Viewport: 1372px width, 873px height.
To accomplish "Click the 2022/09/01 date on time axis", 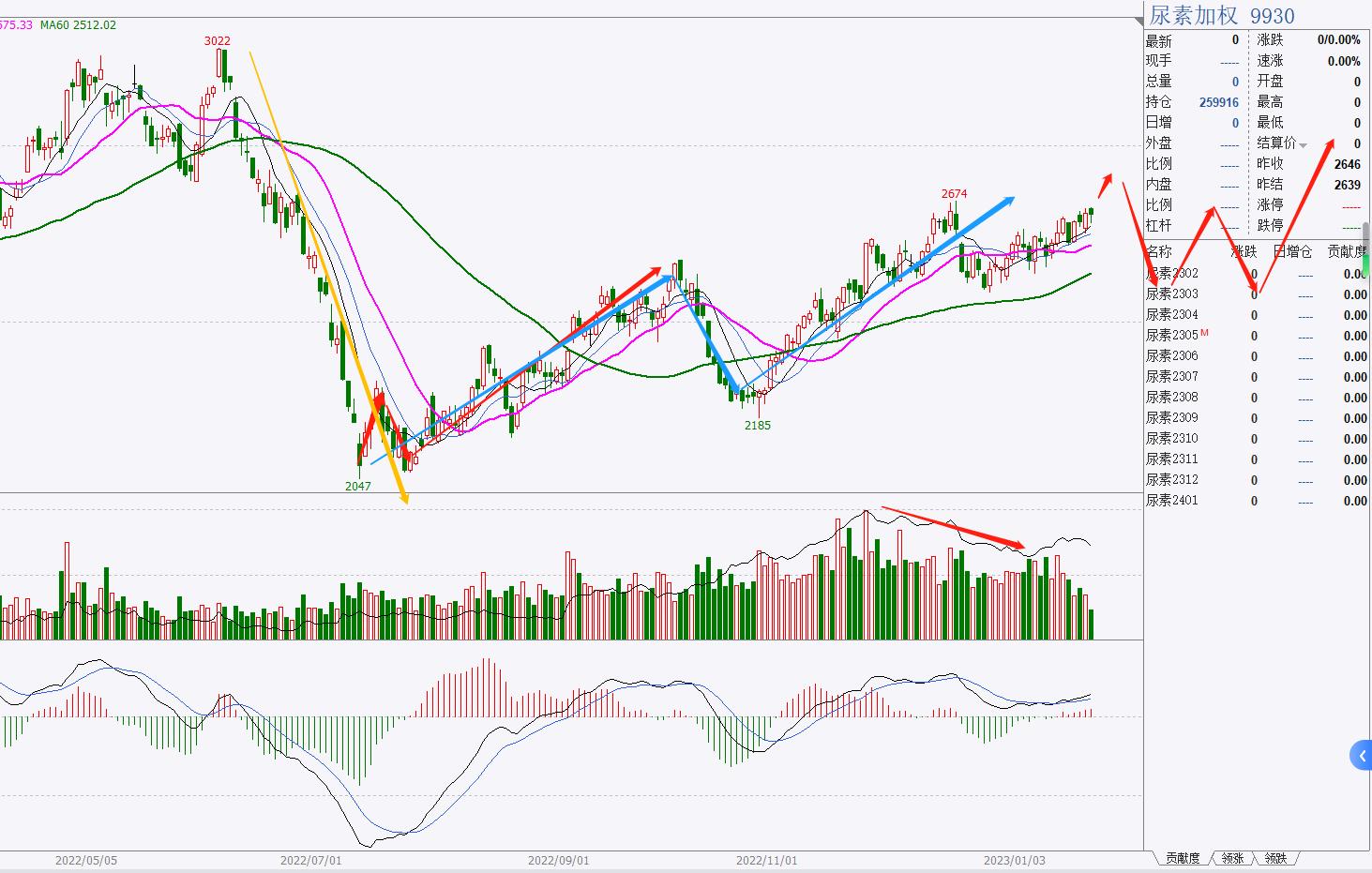I will pyautogui.click(x=558, y=860).
